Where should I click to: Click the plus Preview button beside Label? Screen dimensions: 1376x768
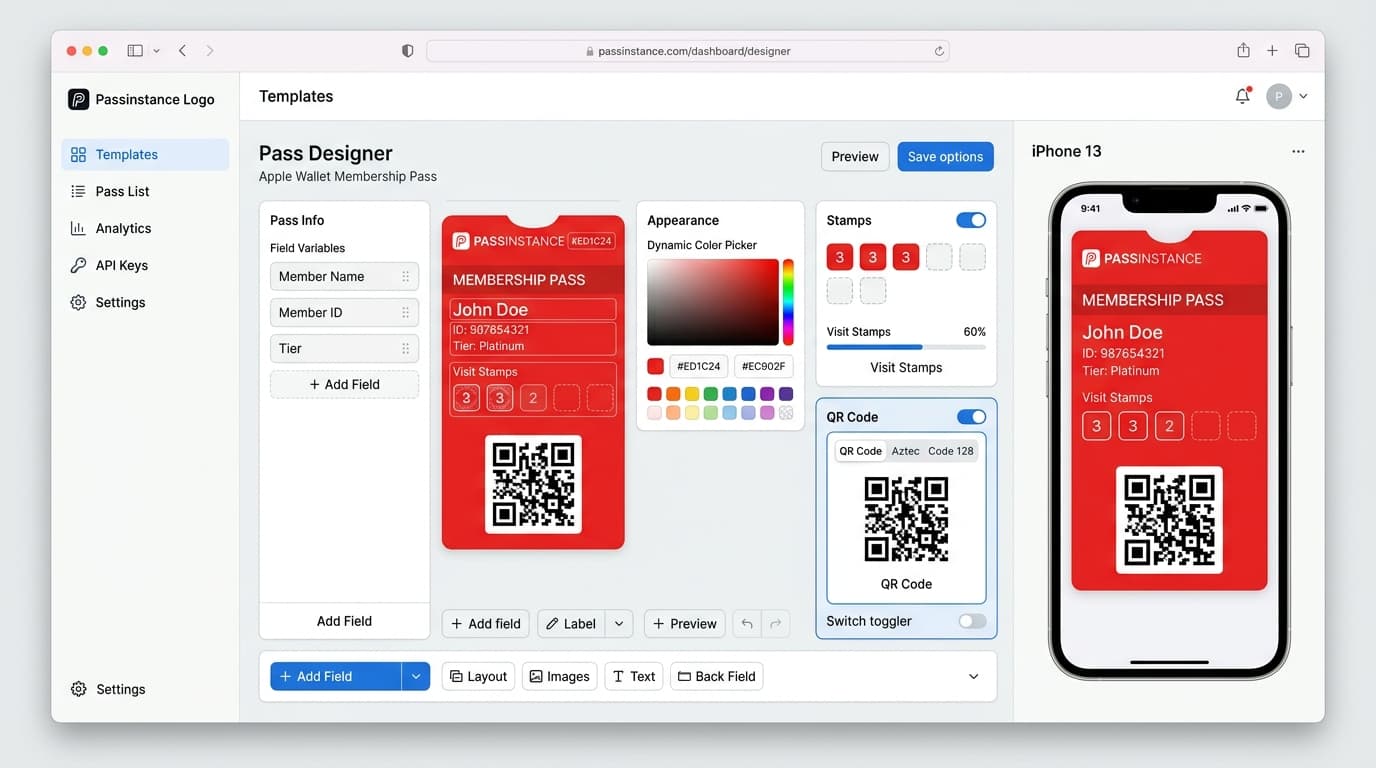(x=685, y=624)
